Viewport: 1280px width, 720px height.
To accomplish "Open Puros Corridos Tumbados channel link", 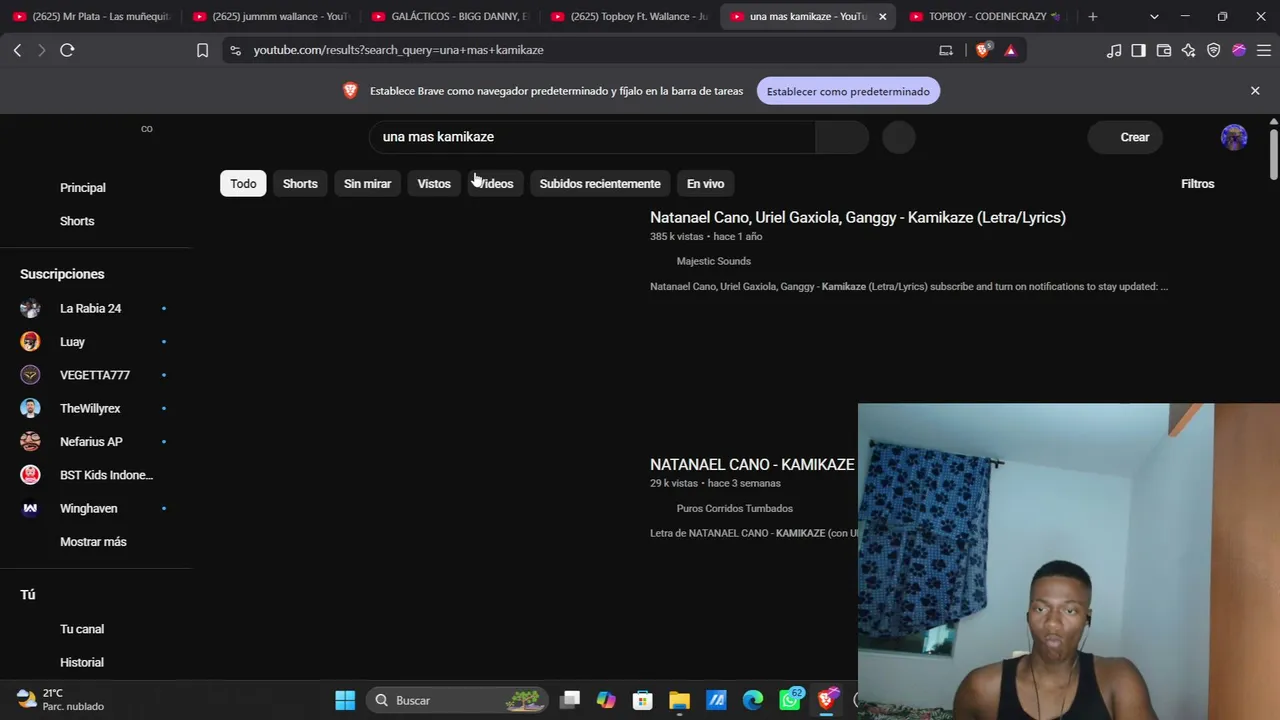I will [735, 508].
